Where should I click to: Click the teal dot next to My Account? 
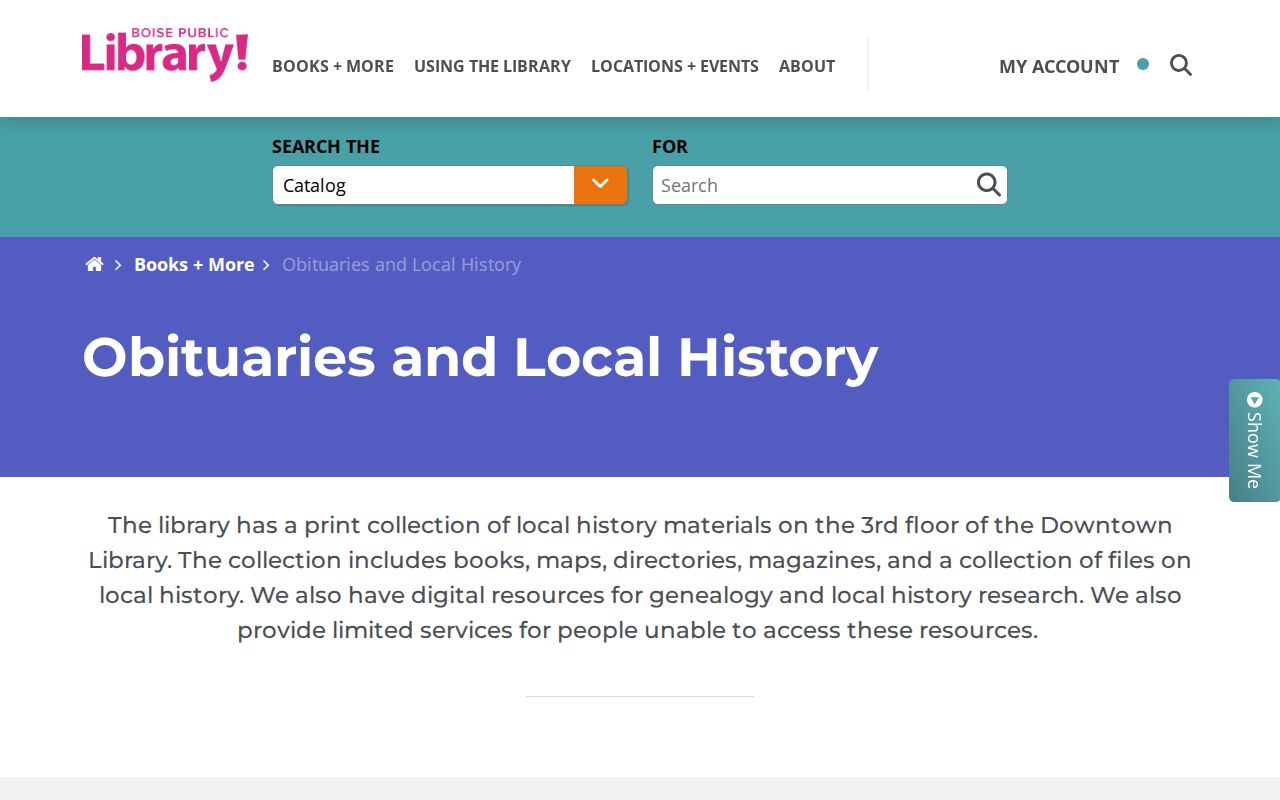click(1143, 64)
